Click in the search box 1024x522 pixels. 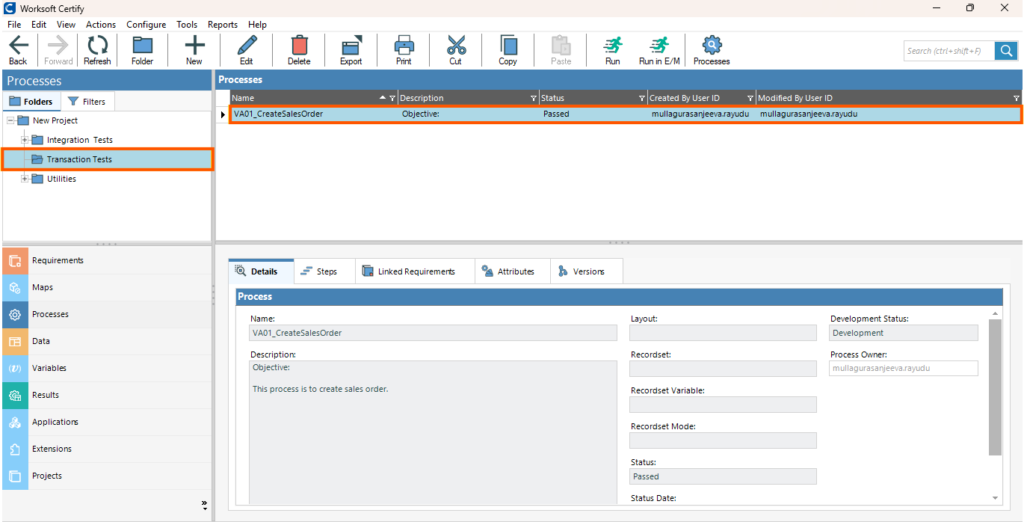(949, 51)
